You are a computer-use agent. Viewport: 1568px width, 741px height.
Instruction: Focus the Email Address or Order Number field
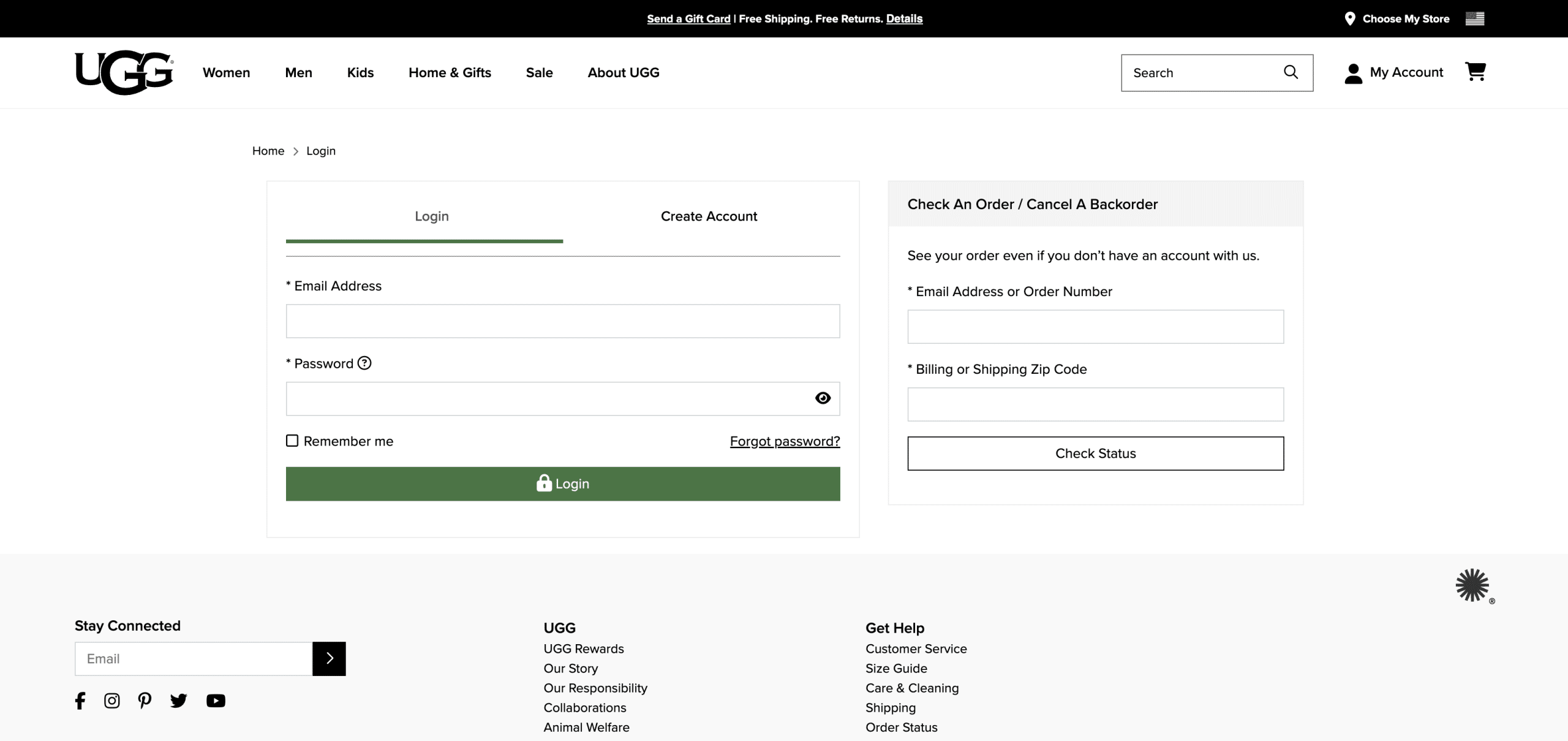(x=1096, y=327)
